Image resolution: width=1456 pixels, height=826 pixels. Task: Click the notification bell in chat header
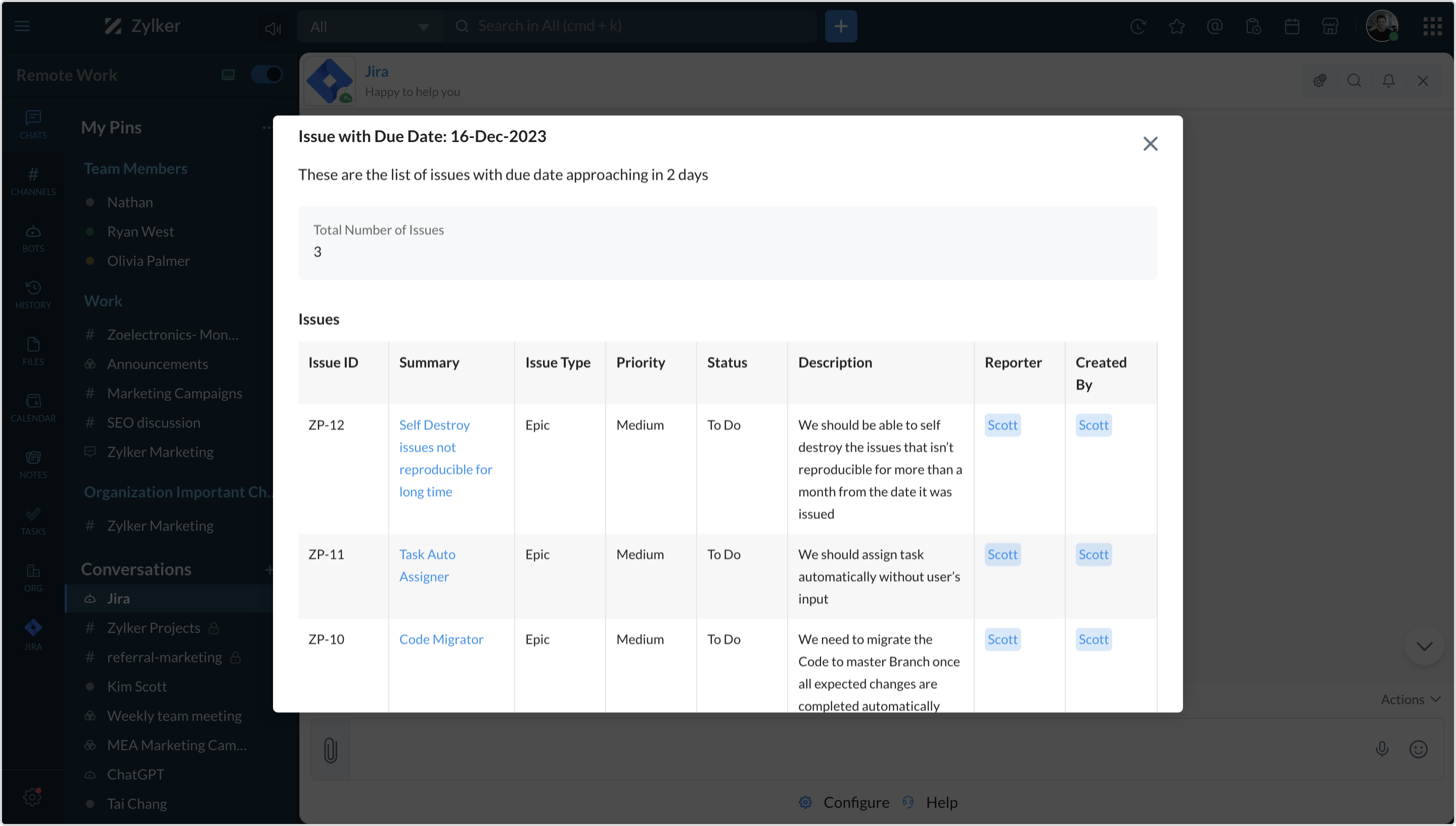pyautogui.click(x=1388, y=80)
